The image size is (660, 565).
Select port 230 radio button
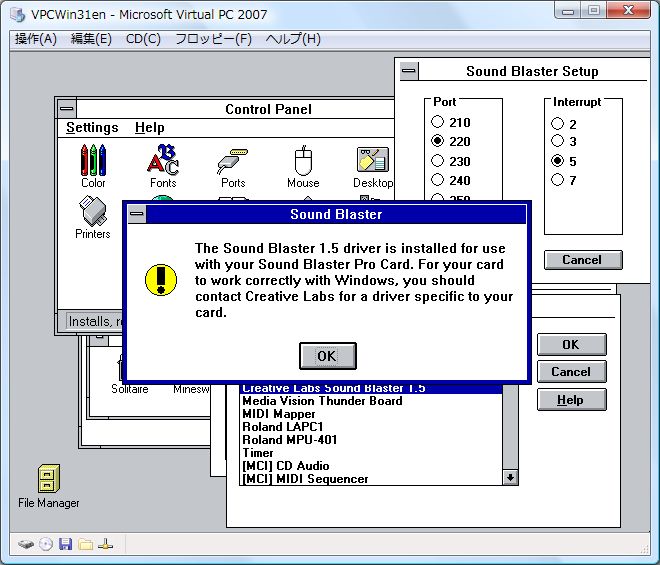click(x=437, y=161)
